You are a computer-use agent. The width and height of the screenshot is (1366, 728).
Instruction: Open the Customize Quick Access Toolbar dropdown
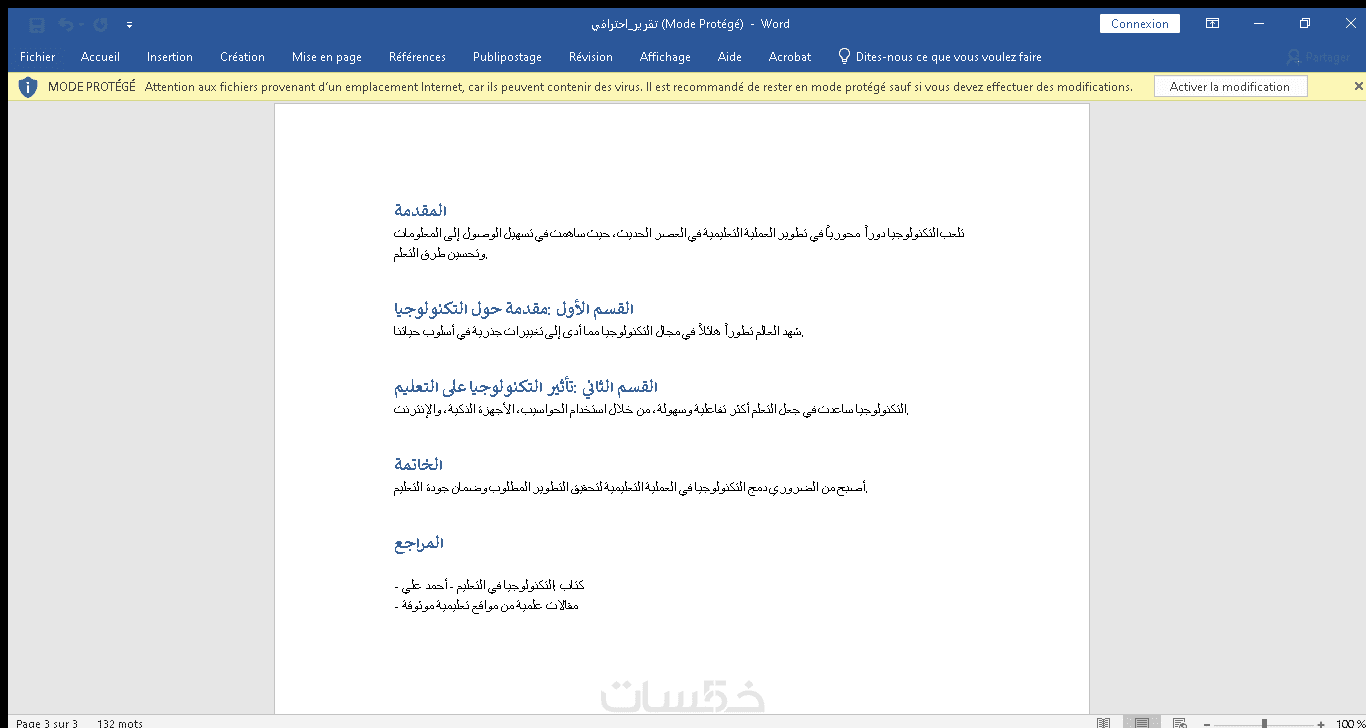(x=130, y=25)
